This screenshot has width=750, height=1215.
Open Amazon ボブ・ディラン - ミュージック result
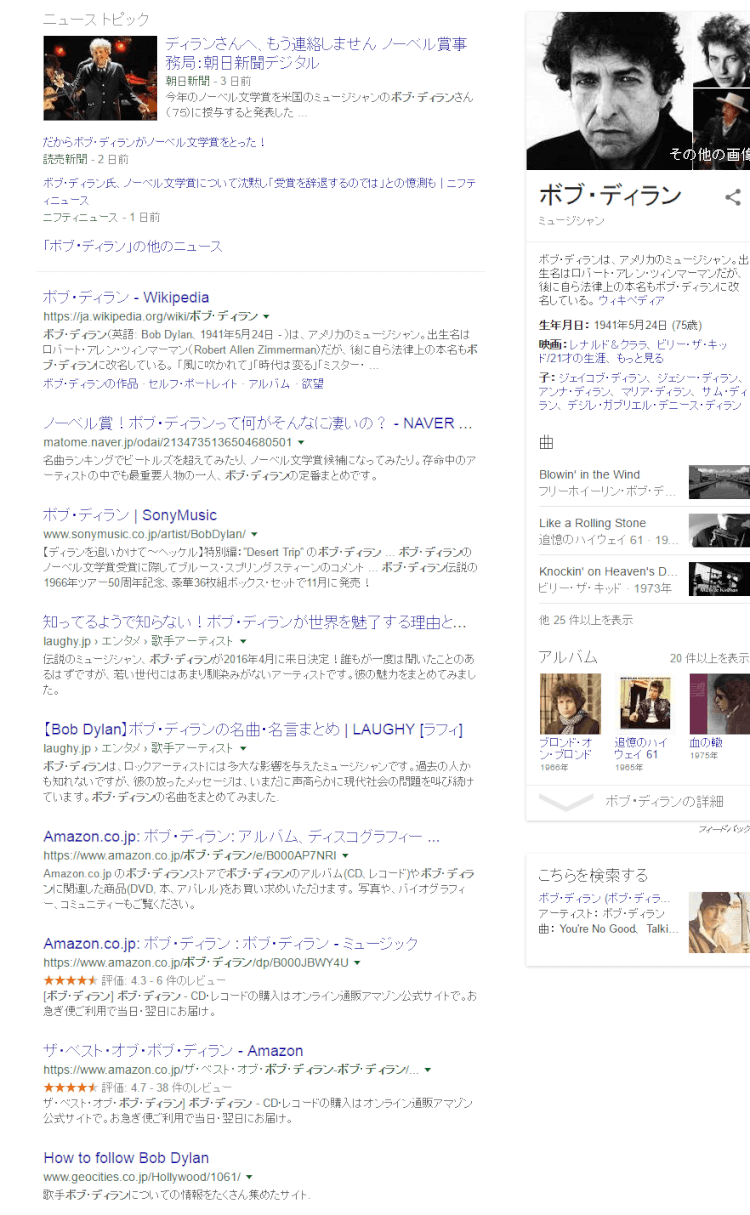(x=231, y=944)
